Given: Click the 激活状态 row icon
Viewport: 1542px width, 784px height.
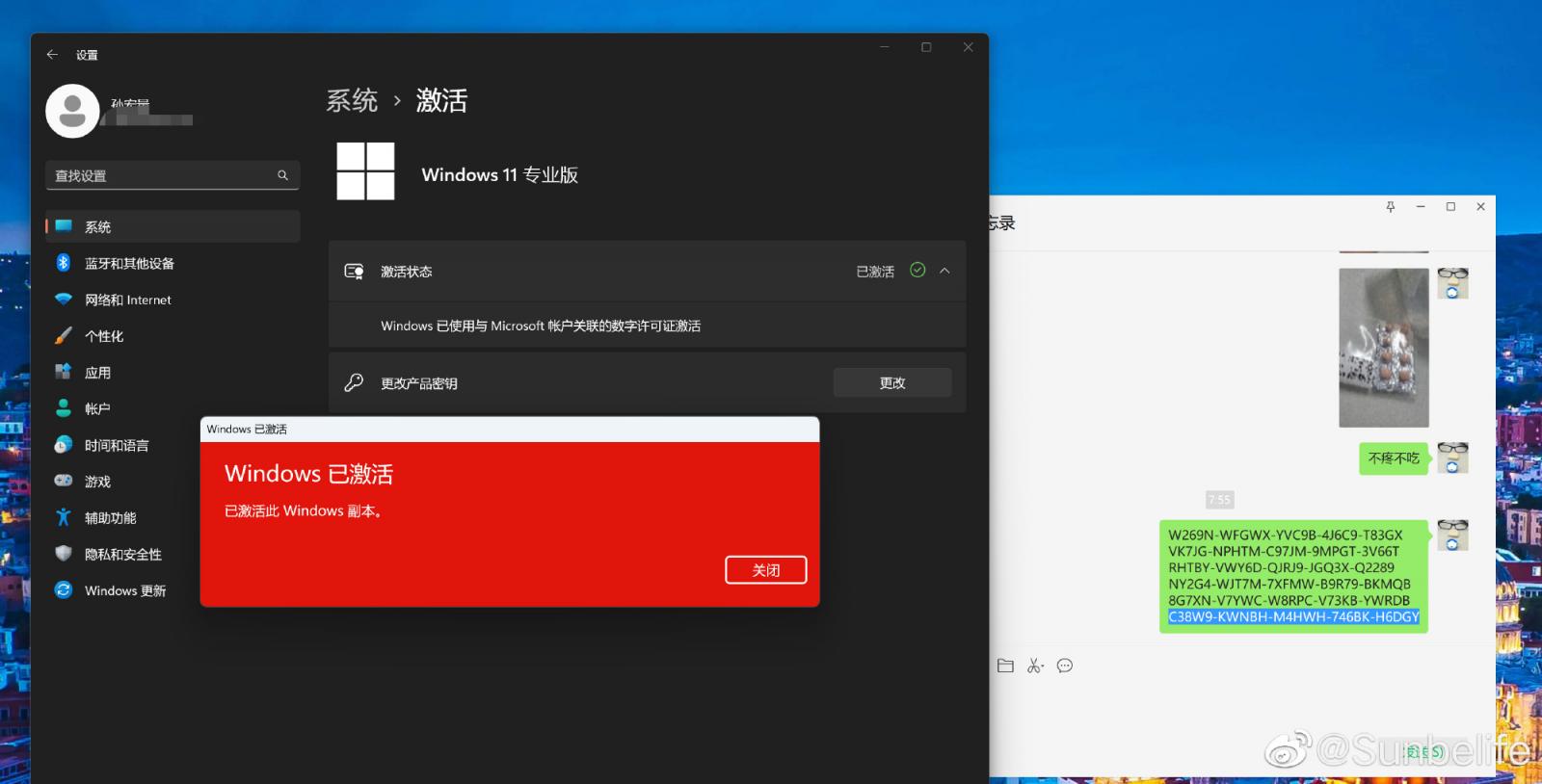Looking at the screenshot, I should (x=354, y=272).
